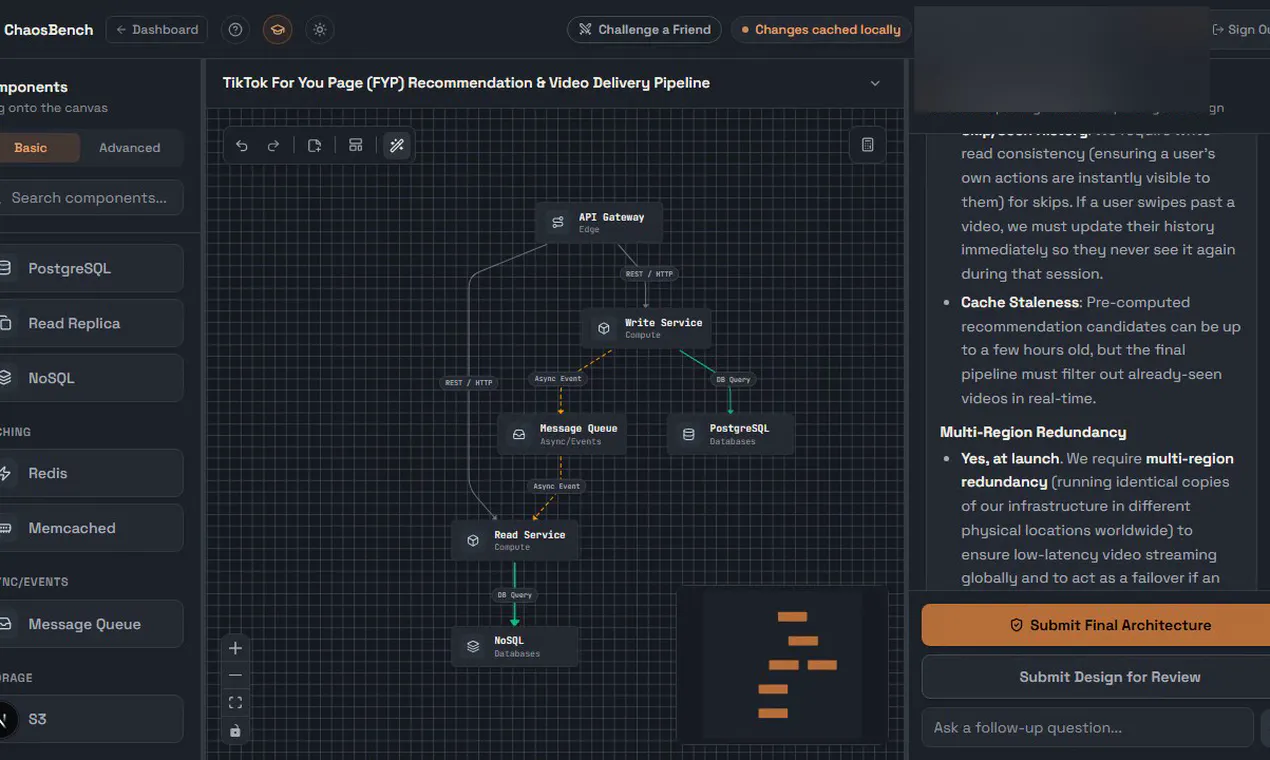The height and width of the screenshot is (760, 1270).
Task: Toggle the light/dark theme sun button
Action: coord(320,30)
